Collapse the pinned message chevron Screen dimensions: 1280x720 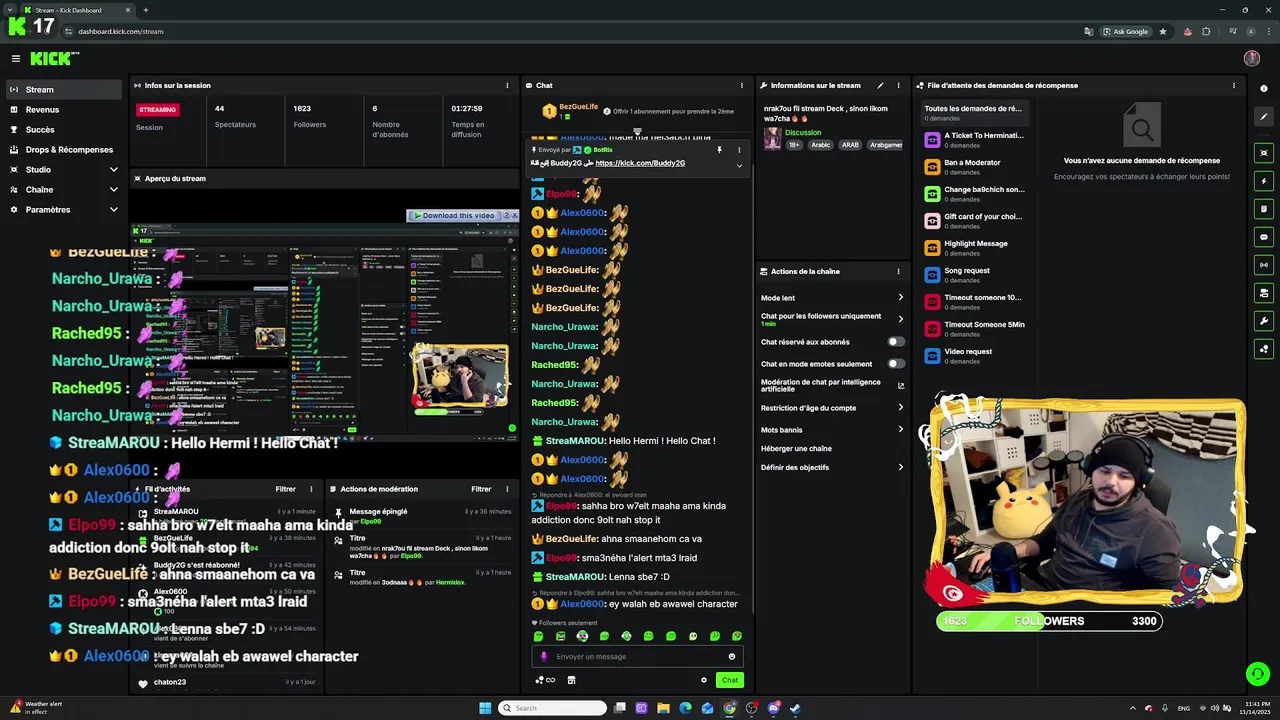739,165
